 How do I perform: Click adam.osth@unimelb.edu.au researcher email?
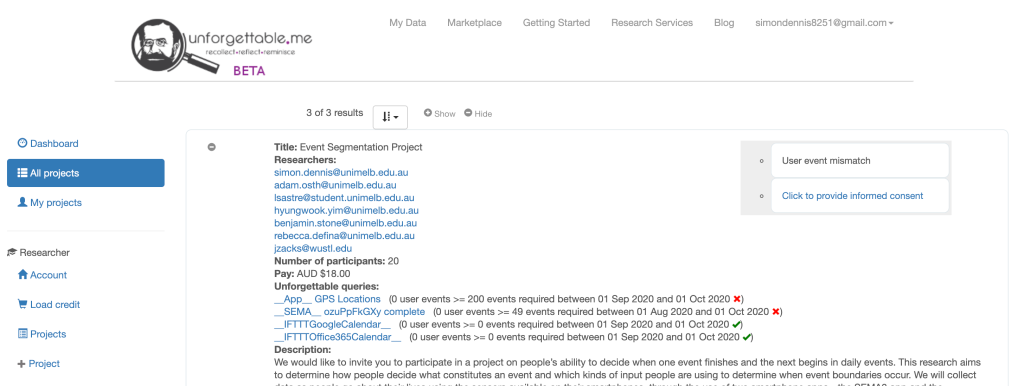335,185
